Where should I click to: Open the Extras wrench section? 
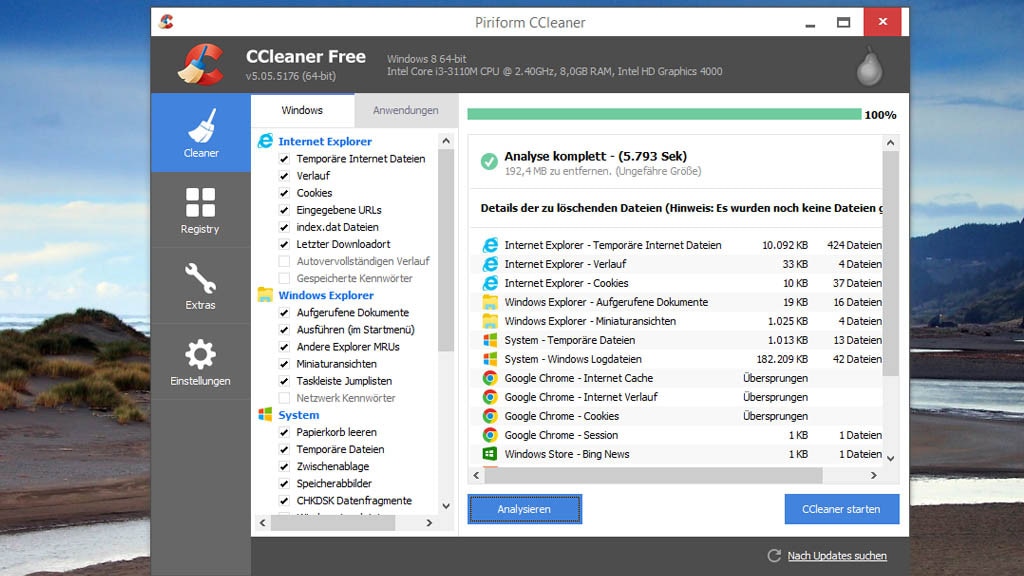pyautogui.click(x=200, y=286)
